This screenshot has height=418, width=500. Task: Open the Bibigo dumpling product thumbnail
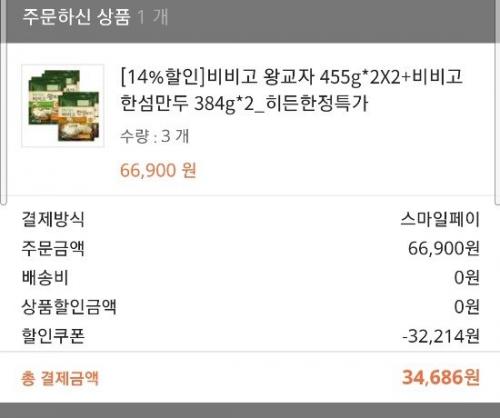(63, 106)
